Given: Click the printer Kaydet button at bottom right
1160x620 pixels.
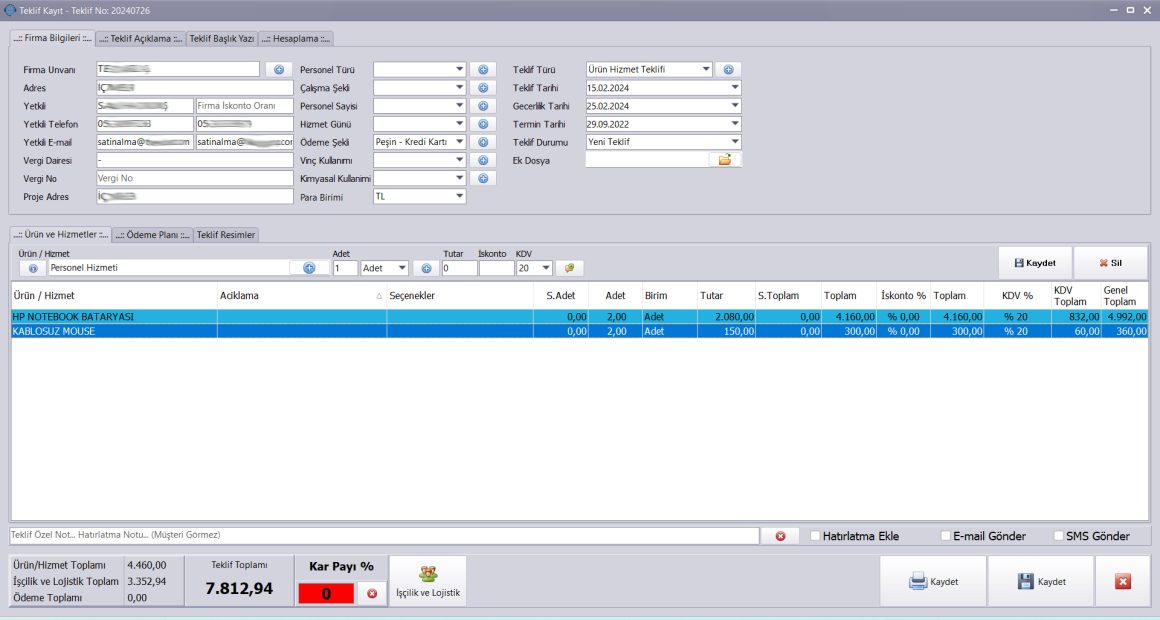Looking at the screenshot, I should click(932, 580).
